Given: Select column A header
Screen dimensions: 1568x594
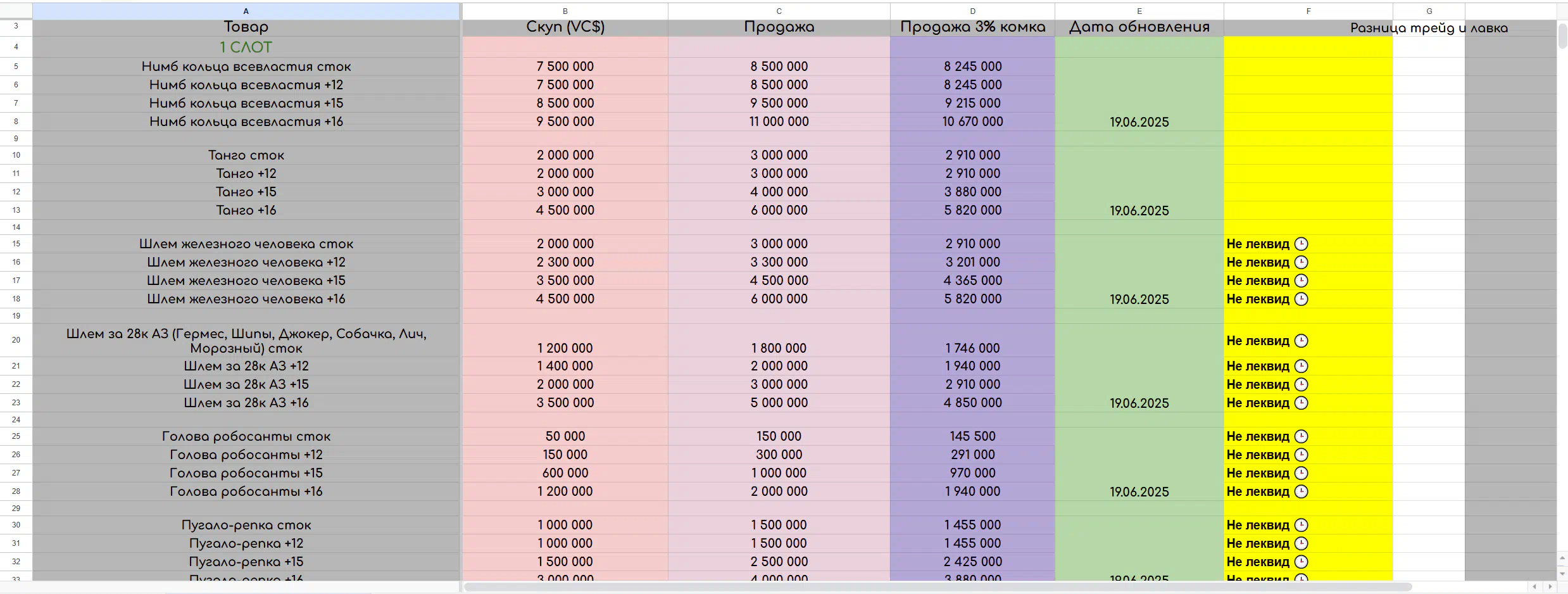Looking at the screenshot, I should pos(246,11).
